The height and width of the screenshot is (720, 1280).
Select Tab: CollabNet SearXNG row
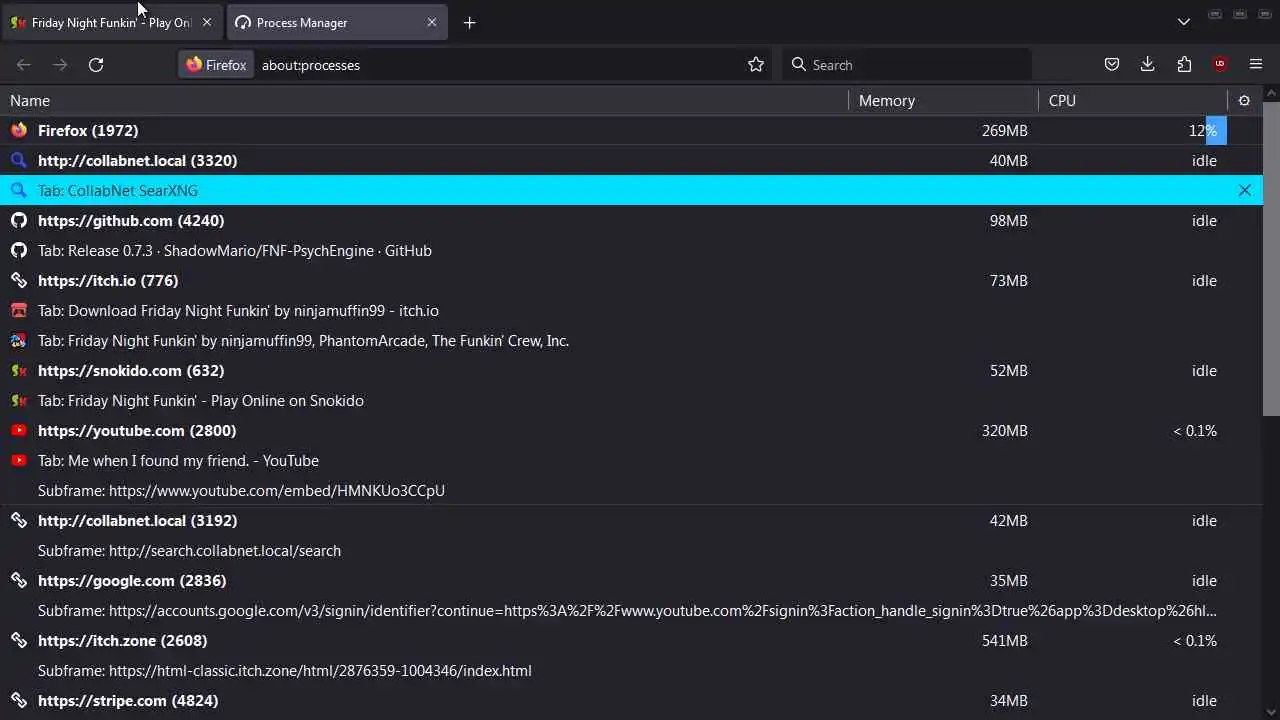[x=631, y=190]
